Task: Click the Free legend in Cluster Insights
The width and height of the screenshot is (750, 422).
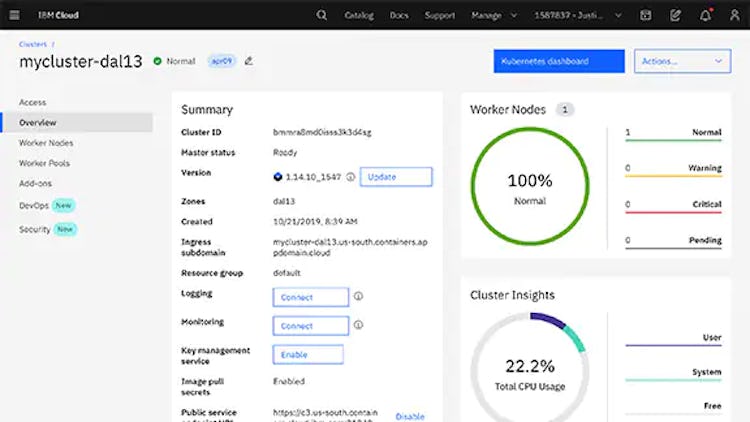Action: click(673, 407)
